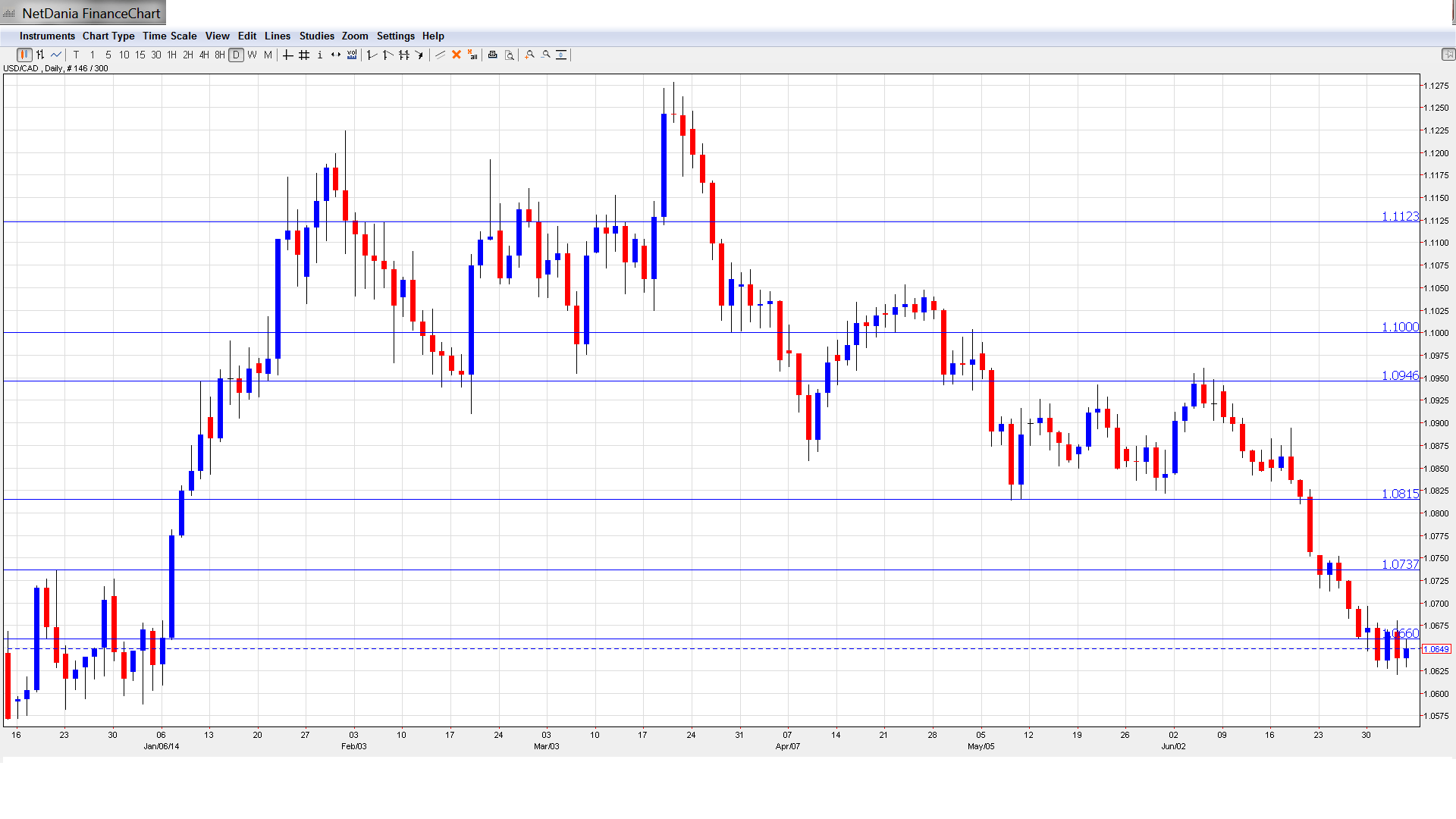Click the delete all lines icon
Viewport: 1456px width, 819px height.
pos(472,55)
